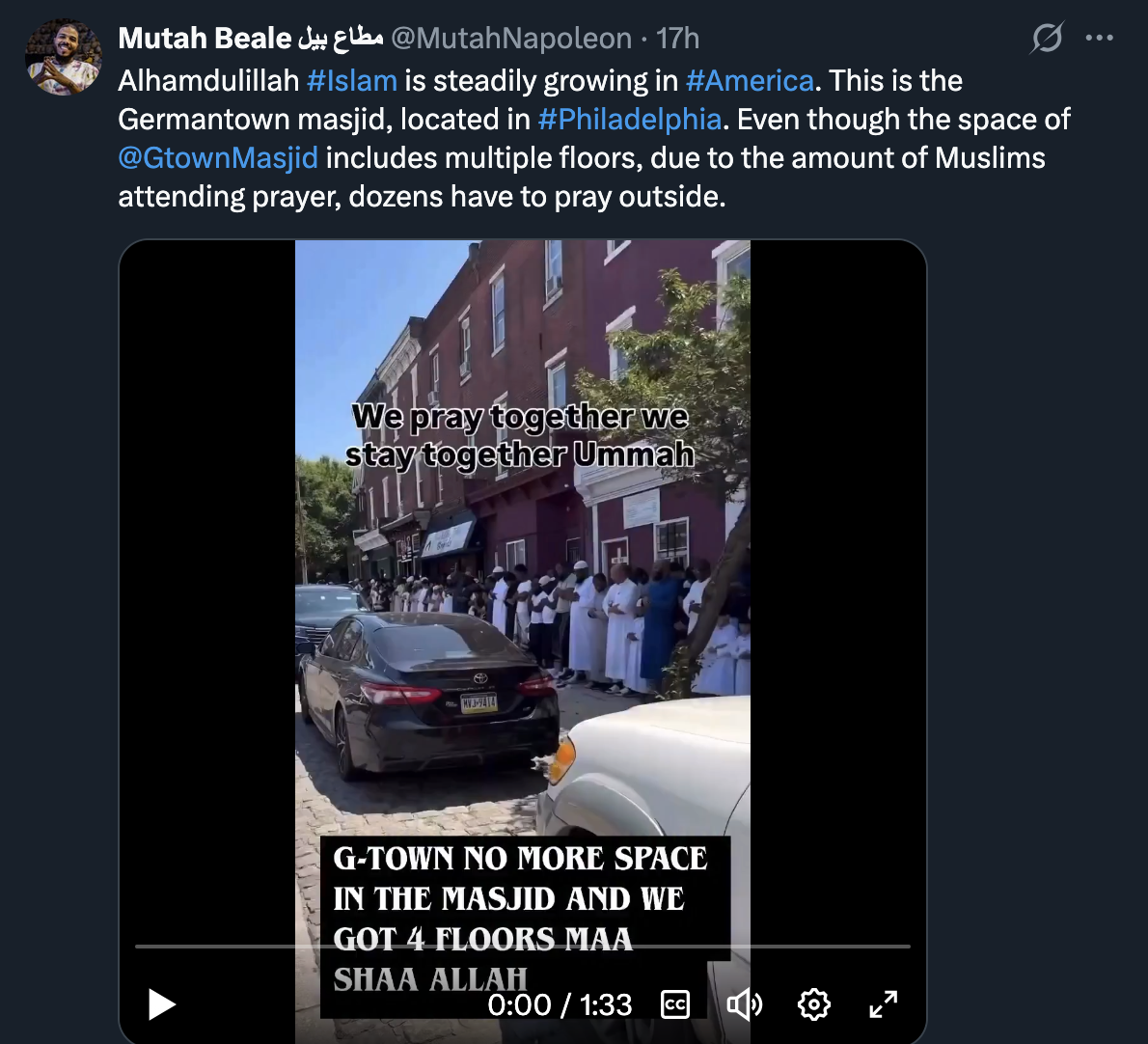Image resolution: width=1148 pixels, height=1044 pixels.
Task: Open the #America hashtag
Action: 750,80
